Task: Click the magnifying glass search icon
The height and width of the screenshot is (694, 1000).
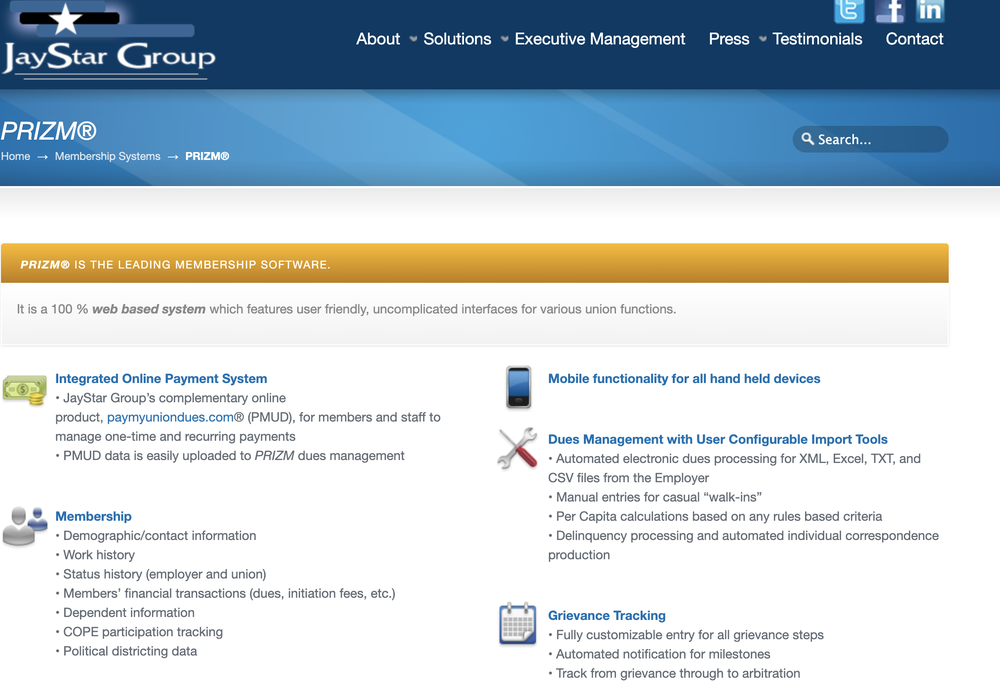Action: click(x=807, y=138)
